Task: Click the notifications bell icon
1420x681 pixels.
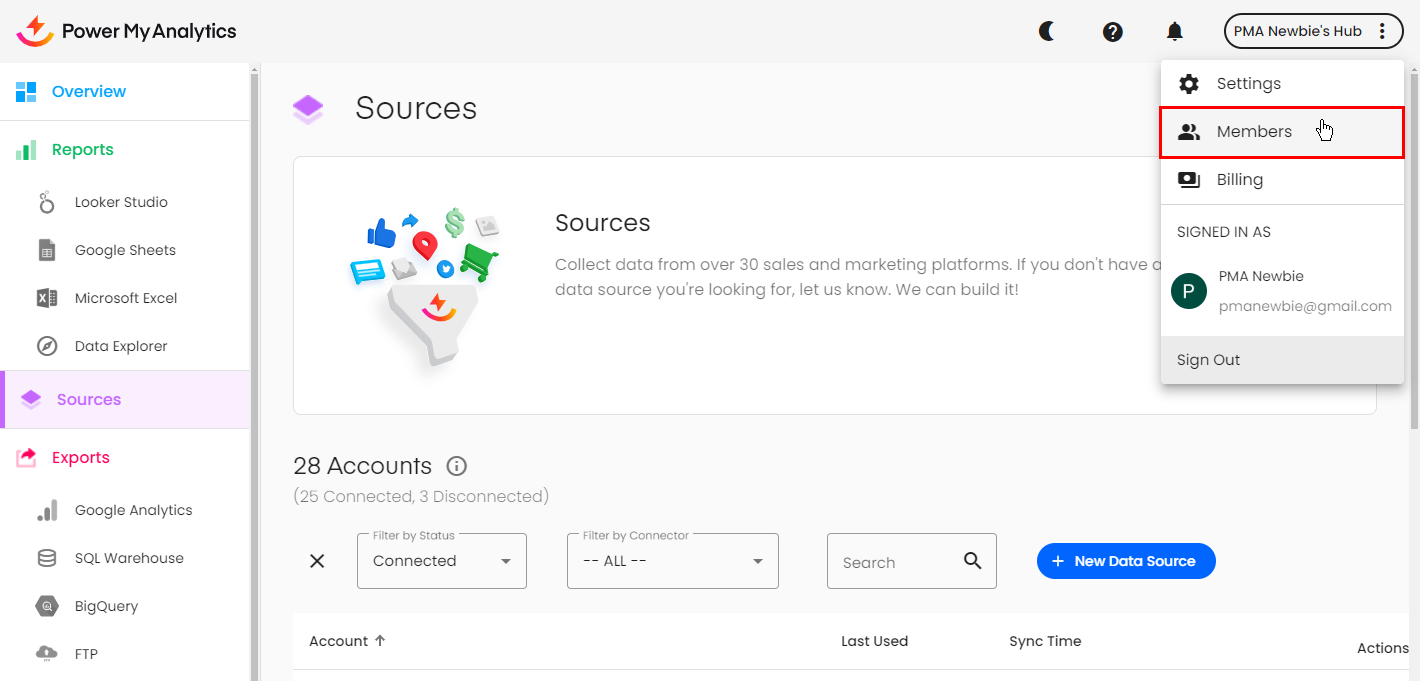Action: pos(1175,32)
